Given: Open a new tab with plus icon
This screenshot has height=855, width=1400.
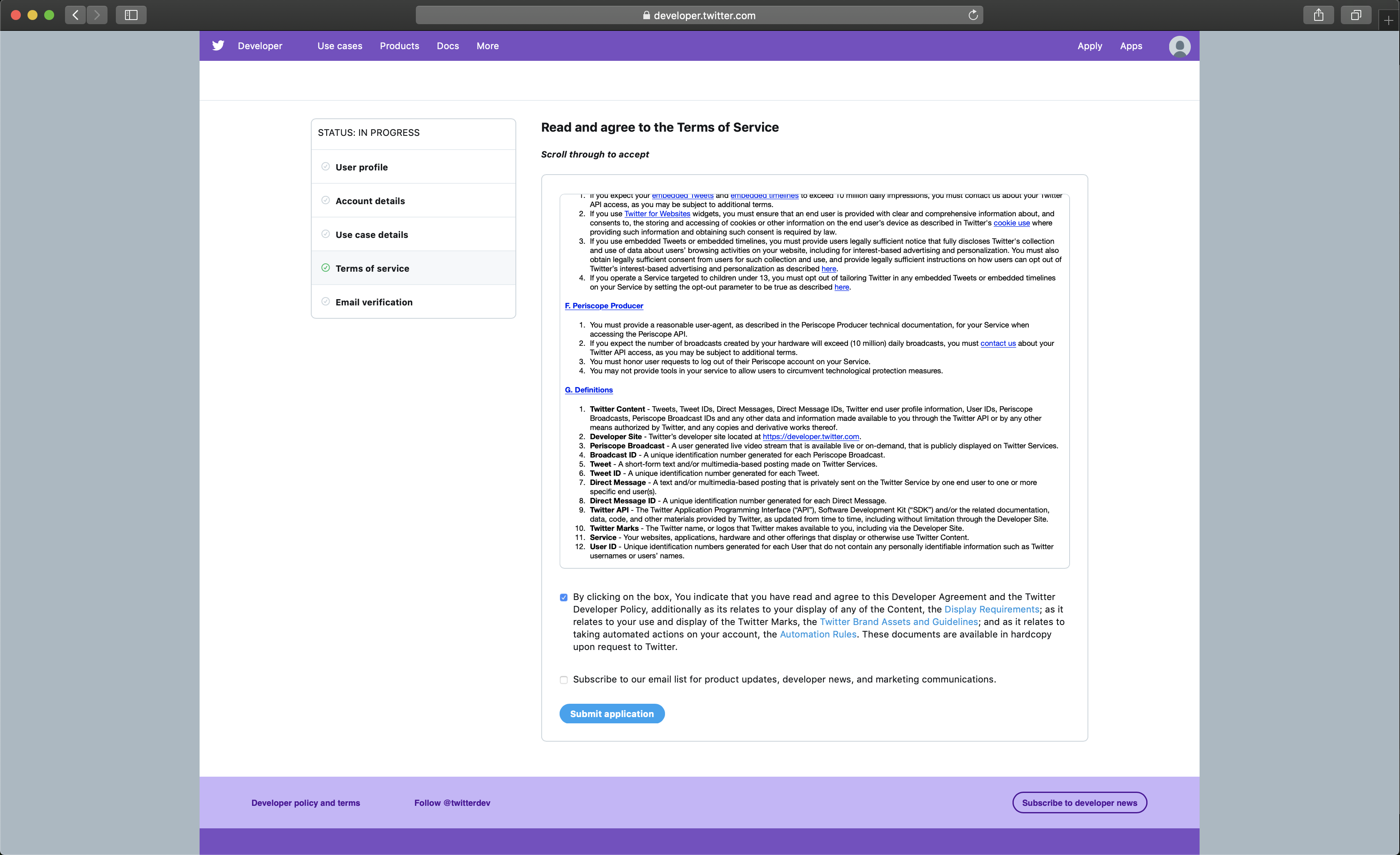Looking at the screenshot, I should pos(1388,20).
